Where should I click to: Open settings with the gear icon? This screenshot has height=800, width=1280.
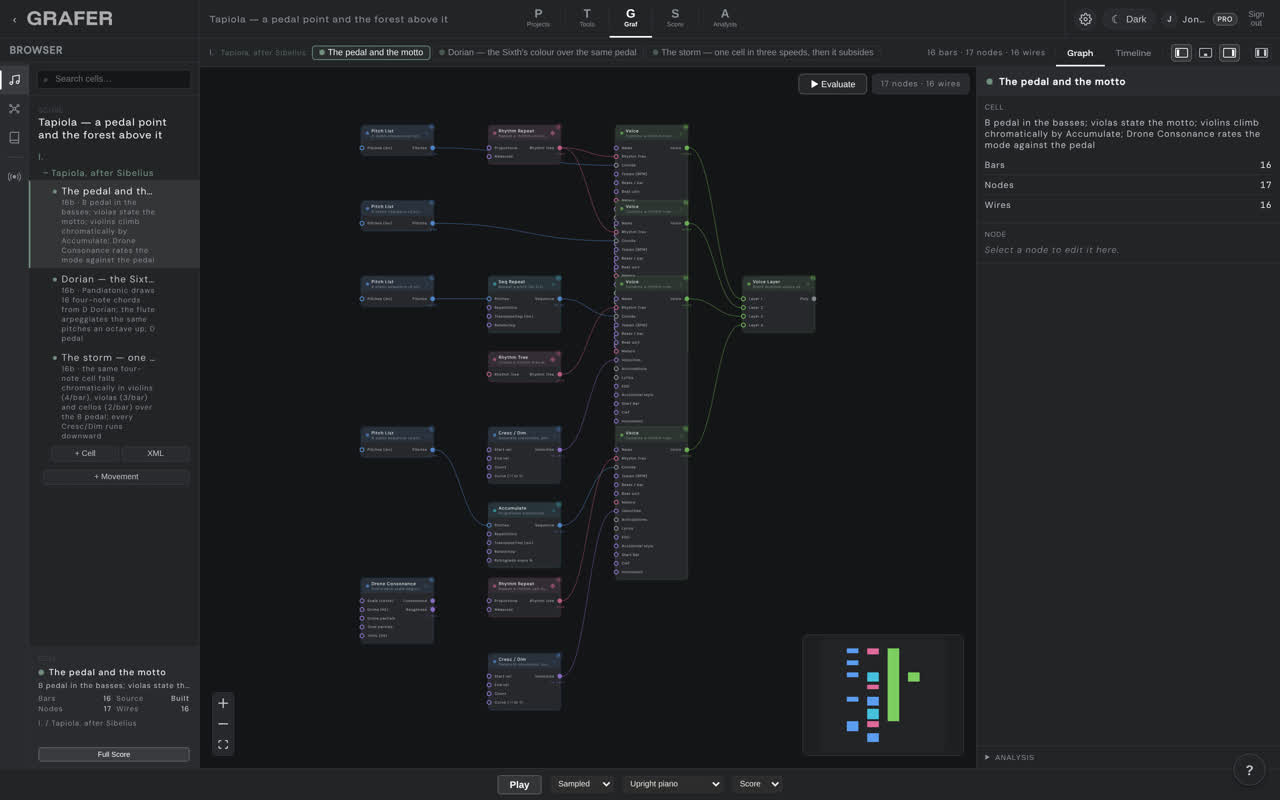[1085, 19]
